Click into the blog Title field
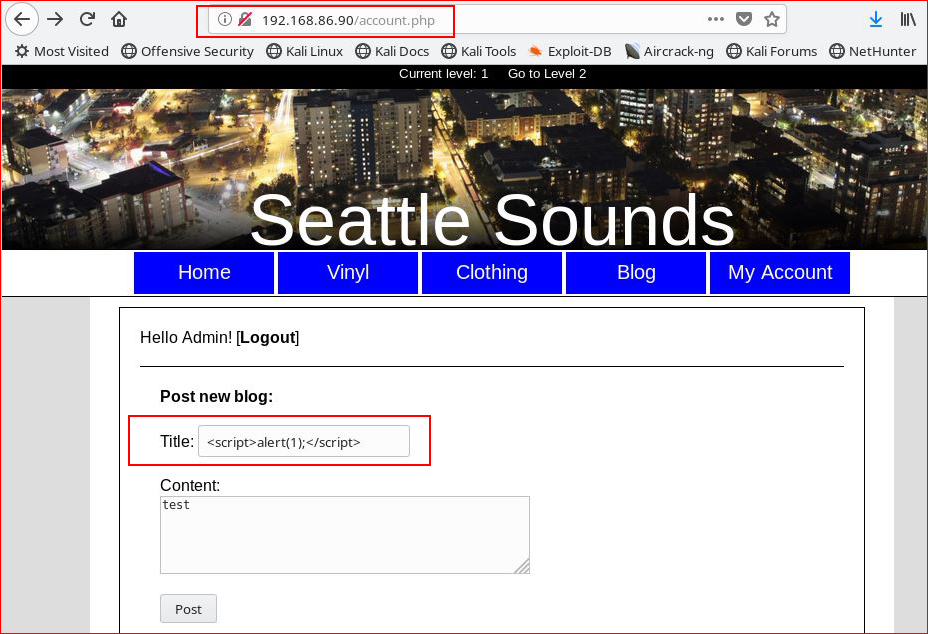Viewport: 928px width, 634px height. click(x=304, y=441)
